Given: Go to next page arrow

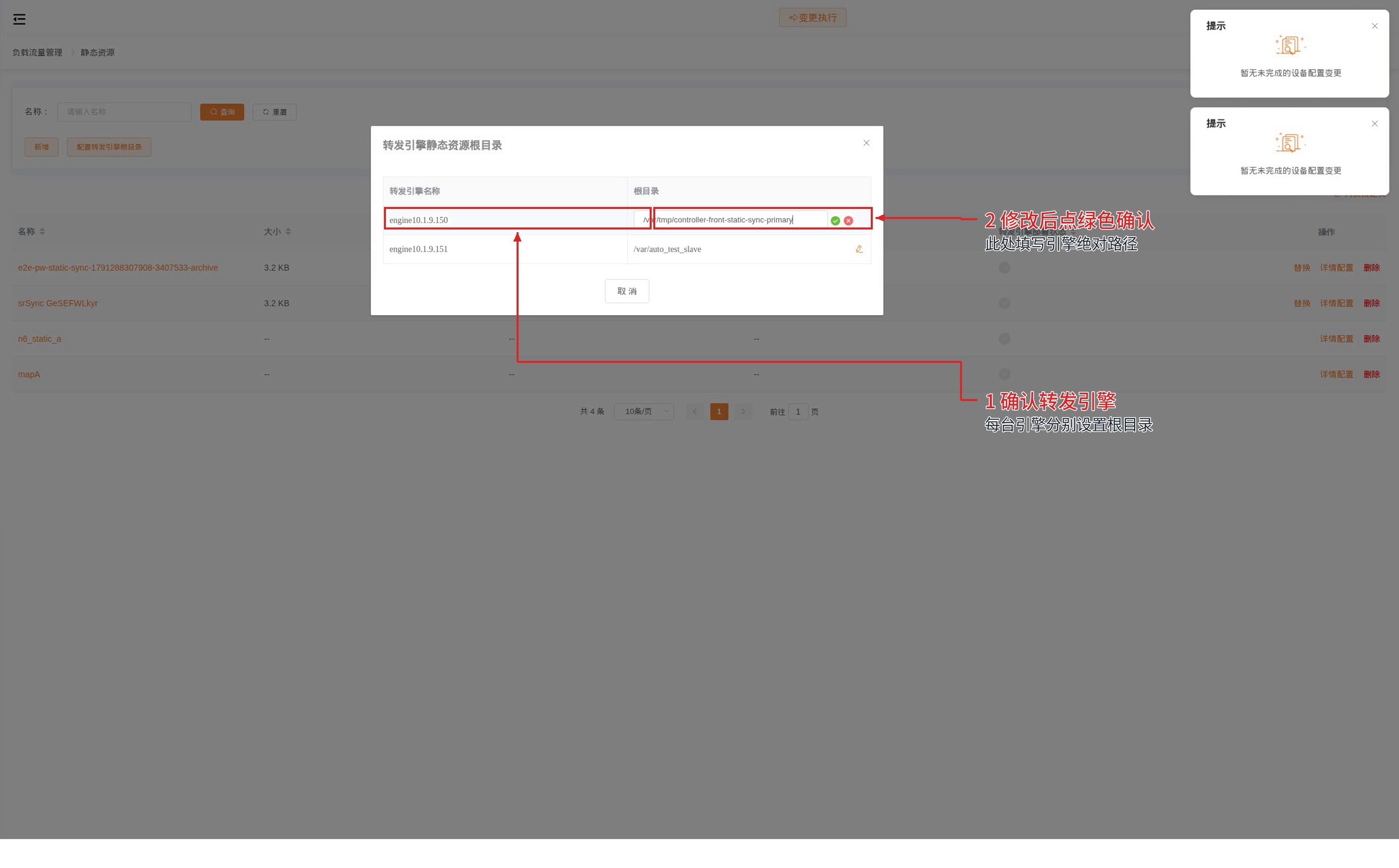Looking at the screenshot, I should click(x=743, y=411).
